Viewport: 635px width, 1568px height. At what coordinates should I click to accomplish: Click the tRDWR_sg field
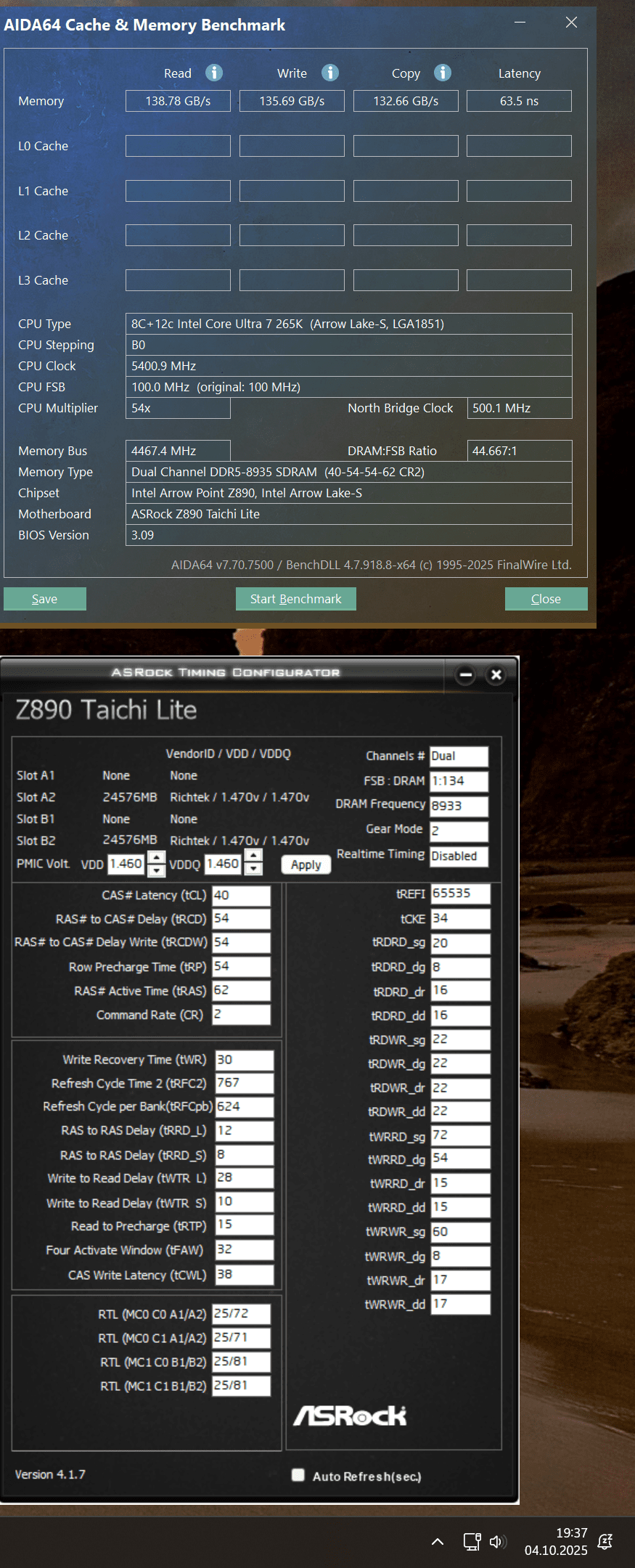461,1040
